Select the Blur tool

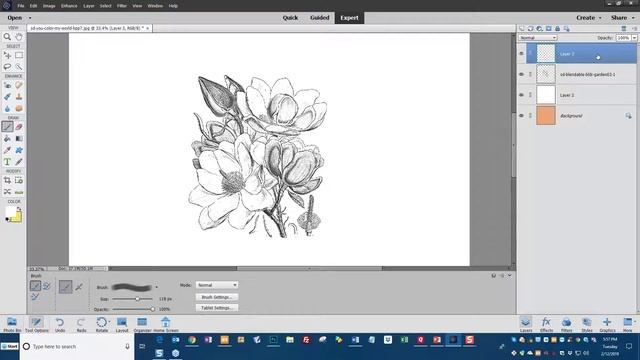coord(7,108)
